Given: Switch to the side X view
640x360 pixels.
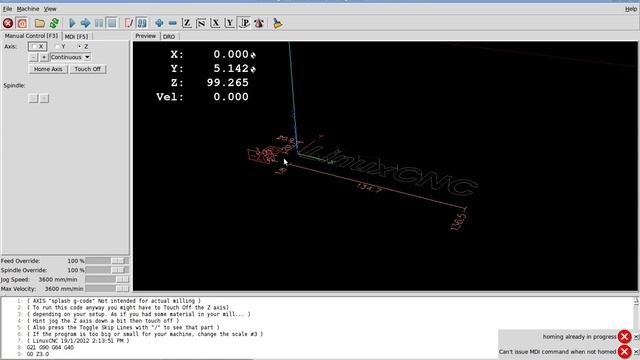Looking at the screenshot, I should click(x=215, y=23).
